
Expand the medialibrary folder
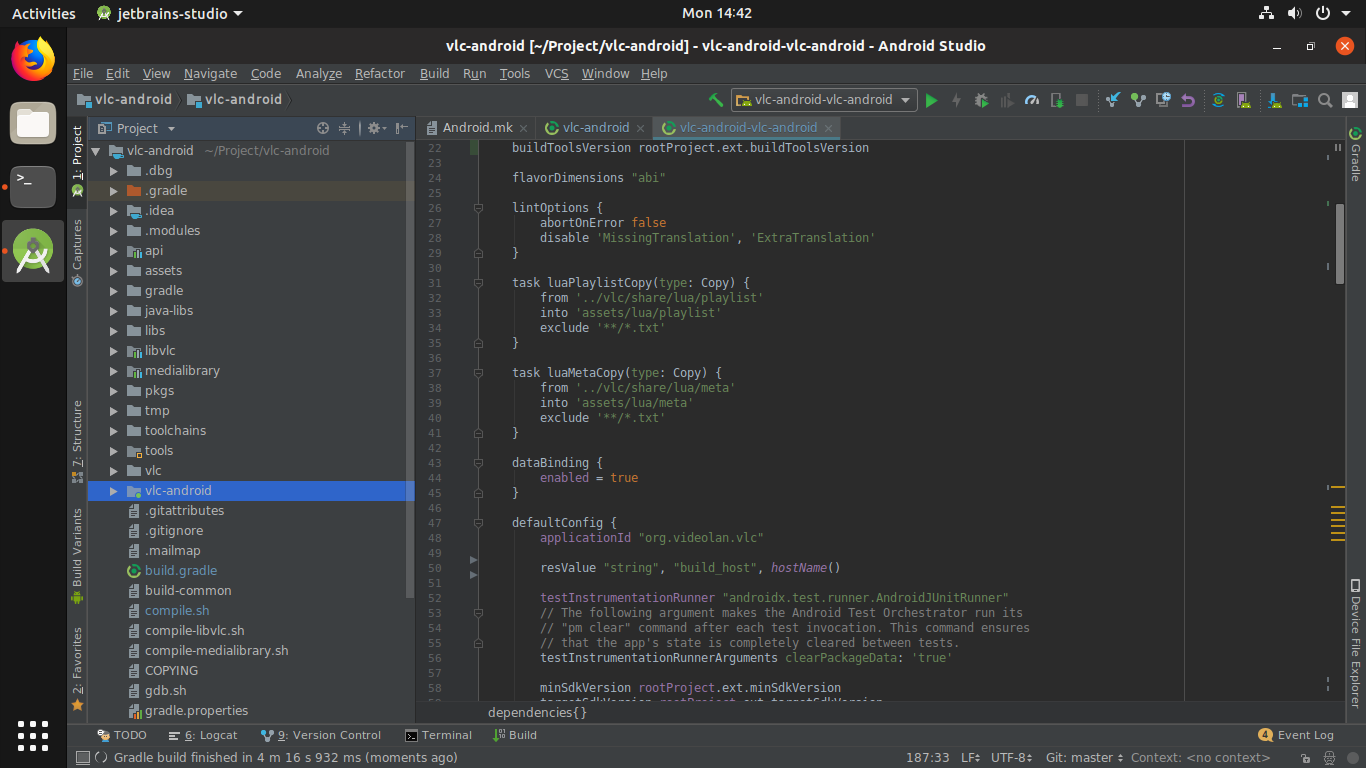(114, 371)
